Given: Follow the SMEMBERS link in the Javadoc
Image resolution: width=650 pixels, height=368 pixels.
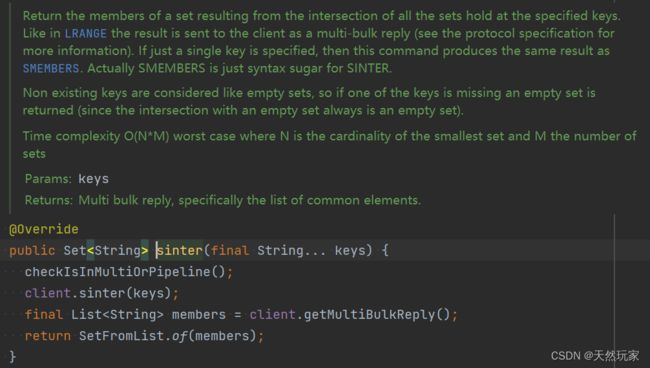Looking at the screenshot, I should (51, 68).
